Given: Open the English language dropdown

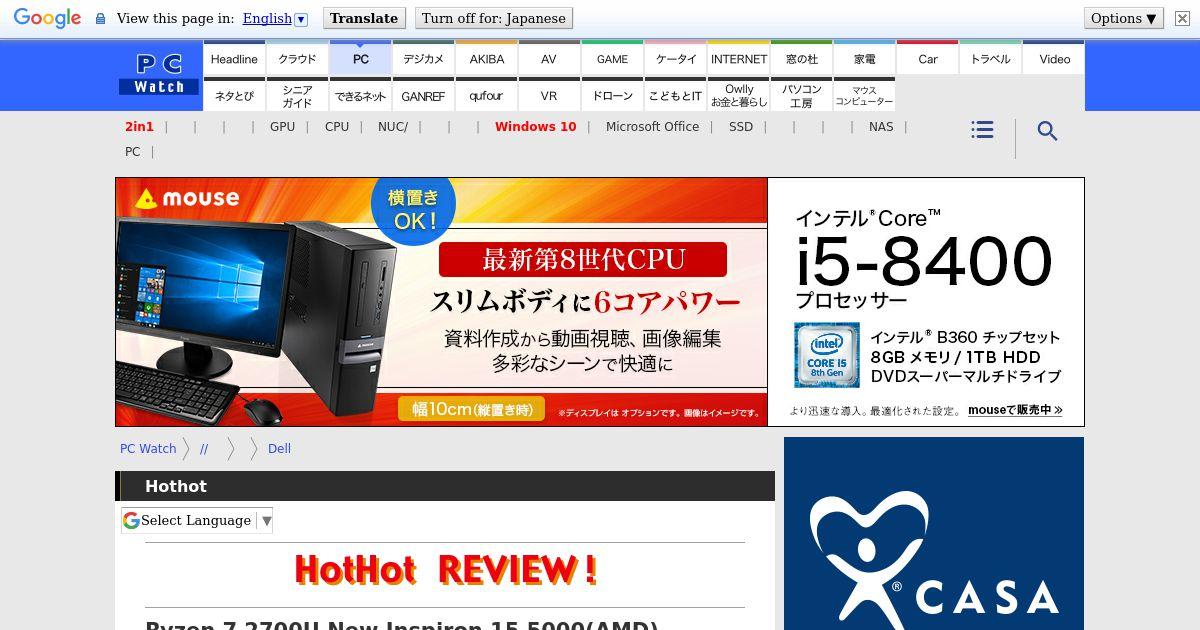Looking at the screenshot, I should (275, 18).
